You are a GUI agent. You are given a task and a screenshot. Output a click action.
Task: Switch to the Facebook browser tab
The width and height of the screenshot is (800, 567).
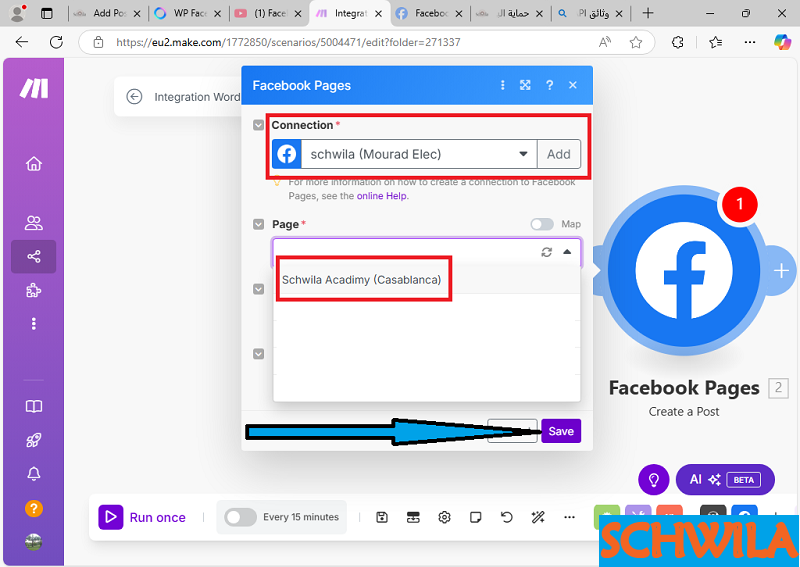[x=430, y=14]
